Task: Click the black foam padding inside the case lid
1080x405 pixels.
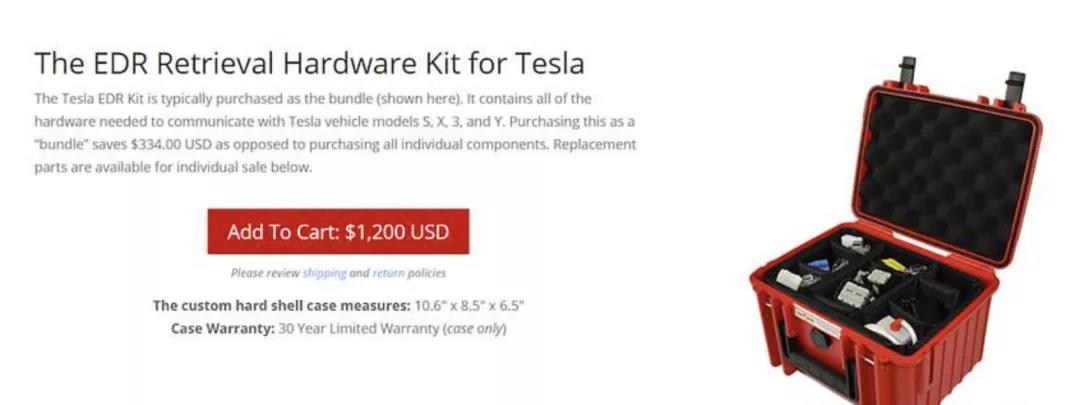Action: (945, 160)
